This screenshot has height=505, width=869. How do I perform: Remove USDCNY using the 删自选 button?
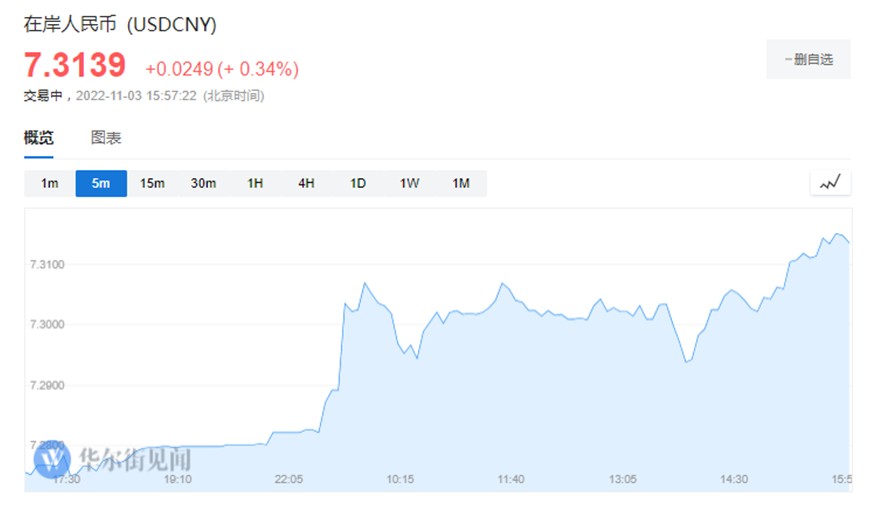[808, 60]
